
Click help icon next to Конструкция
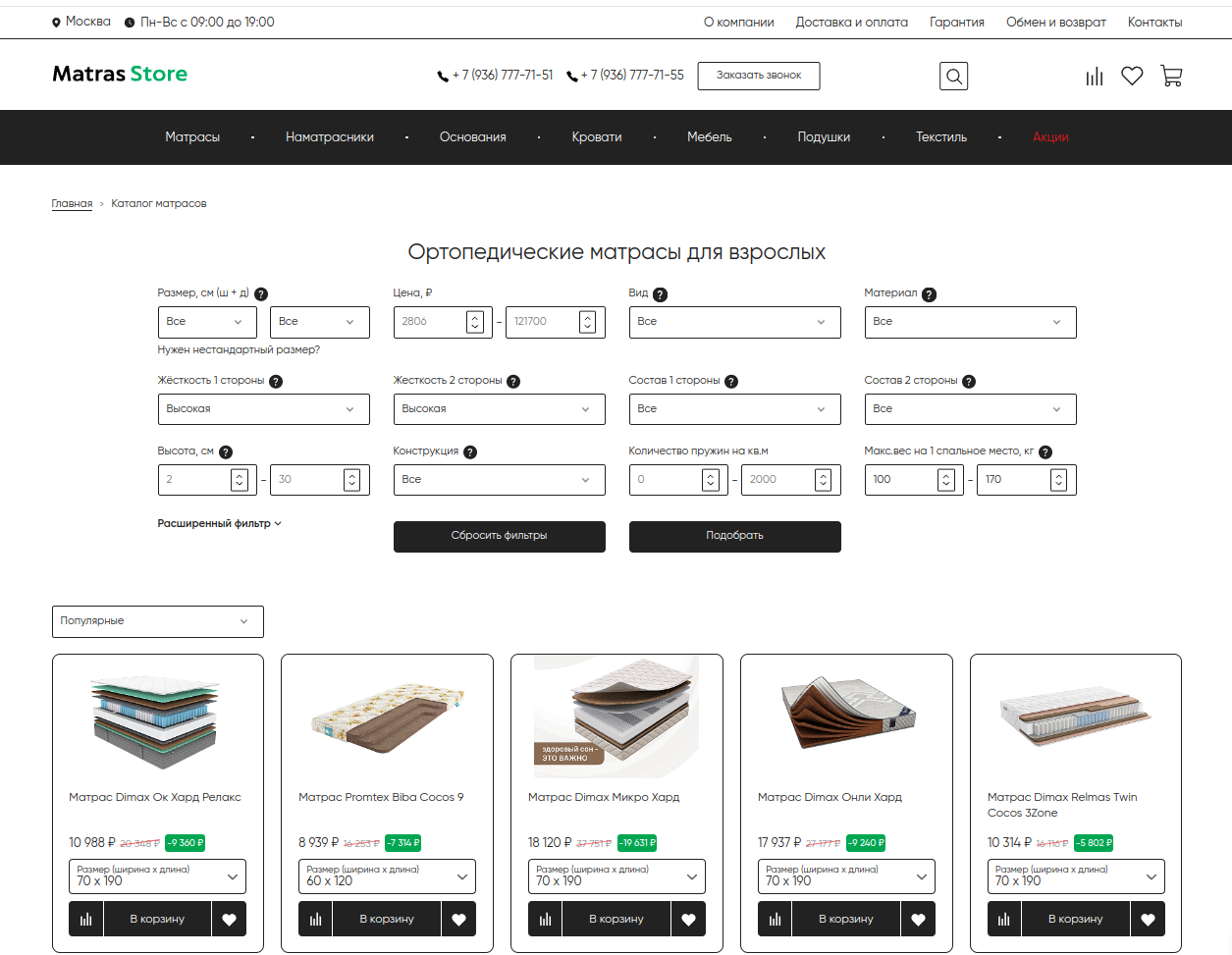(x=470, y=452)
